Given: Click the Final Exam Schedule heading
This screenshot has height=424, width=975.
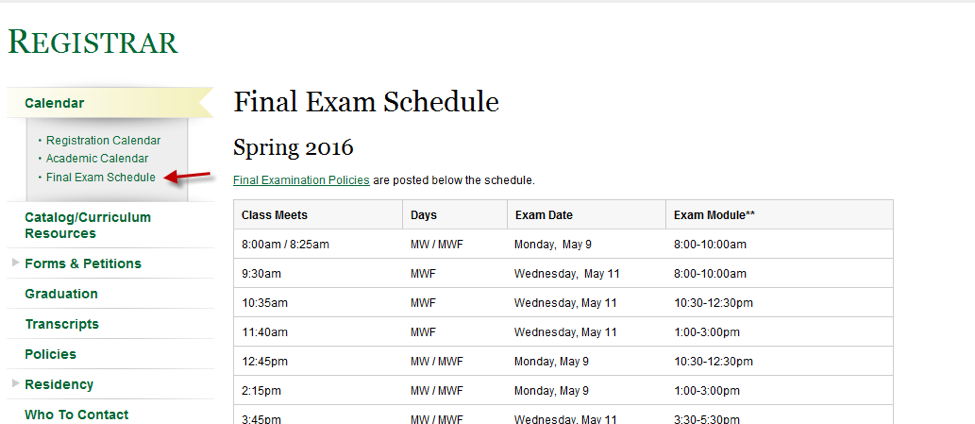Looking at the screenshot, I should [366, 102].
